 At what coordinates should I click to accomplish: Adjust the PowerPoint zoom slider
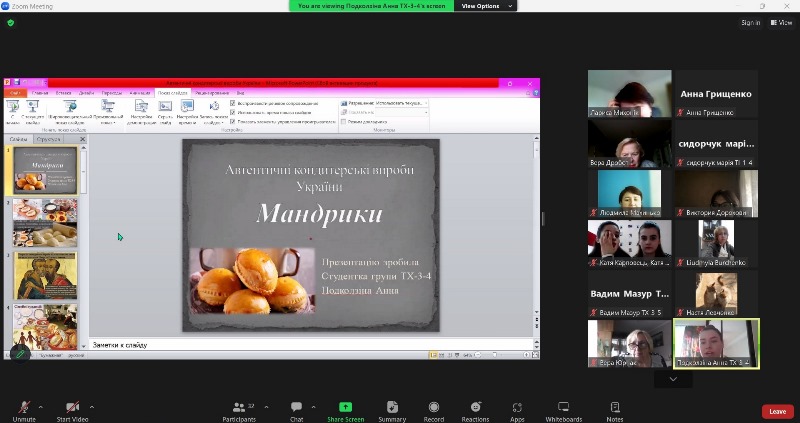coord(494,355)
